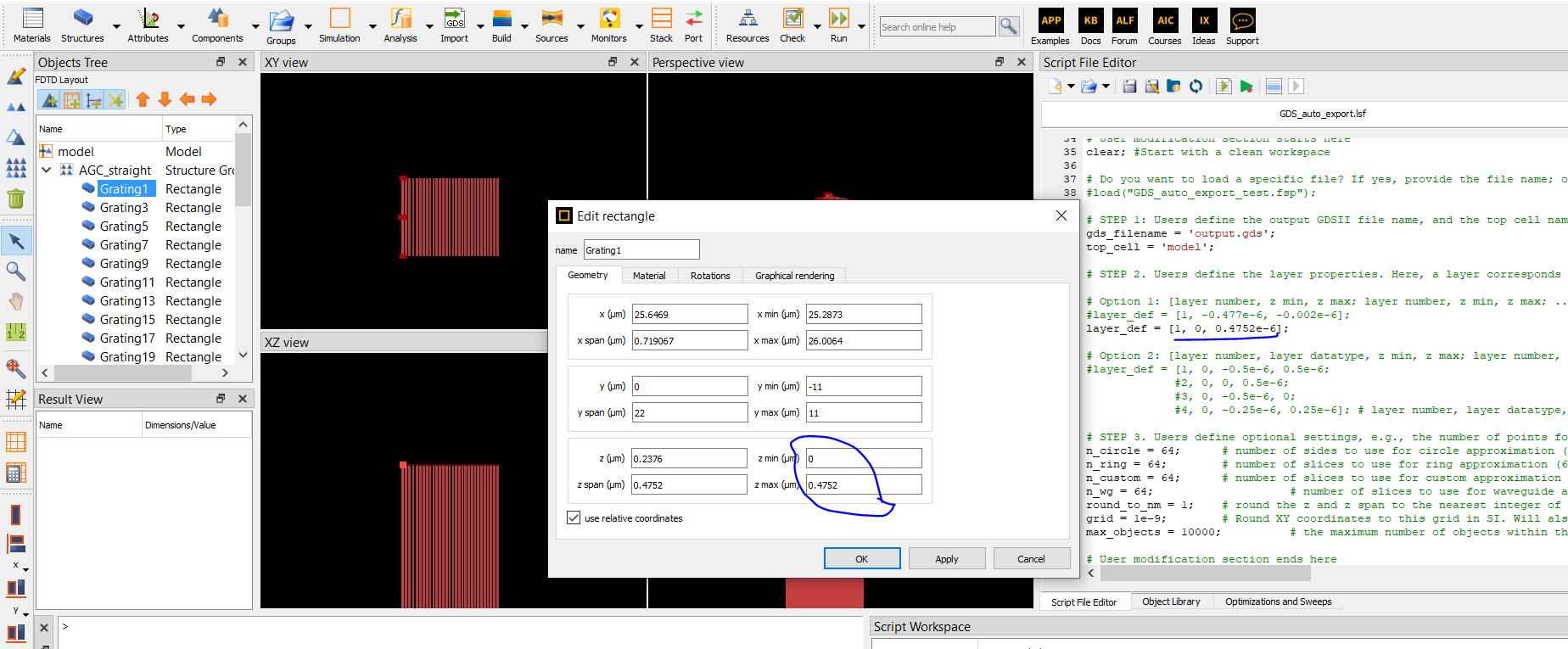
Task: Click the Apply button
Action: 947,558
